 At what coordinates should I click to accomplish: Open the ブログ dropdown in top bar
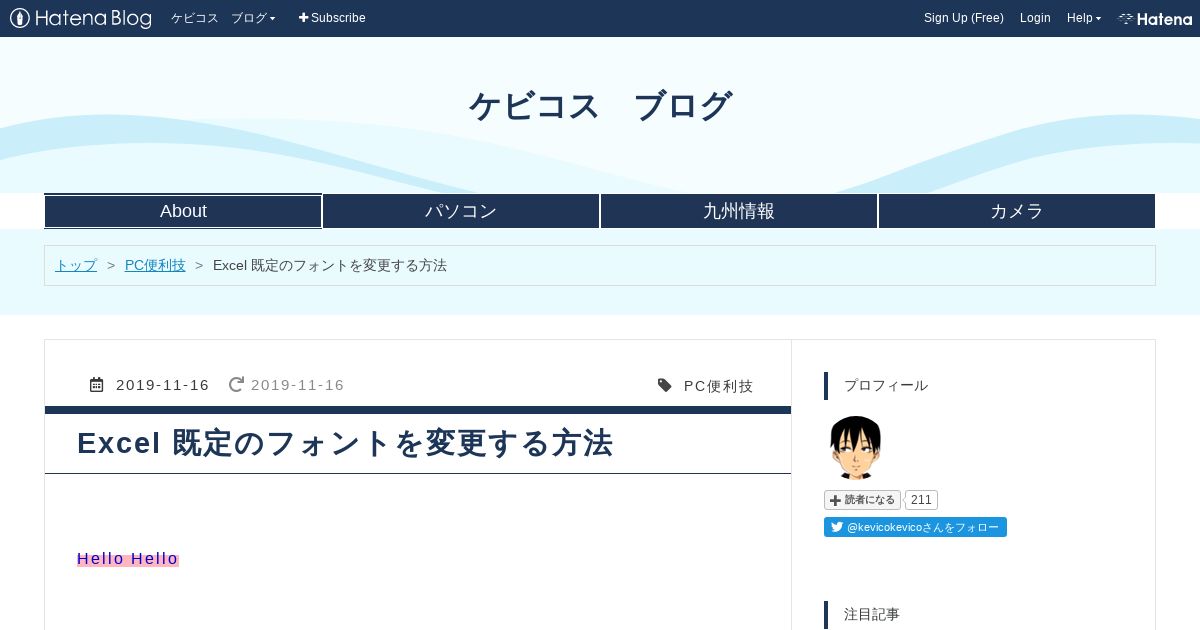(253, 18)
